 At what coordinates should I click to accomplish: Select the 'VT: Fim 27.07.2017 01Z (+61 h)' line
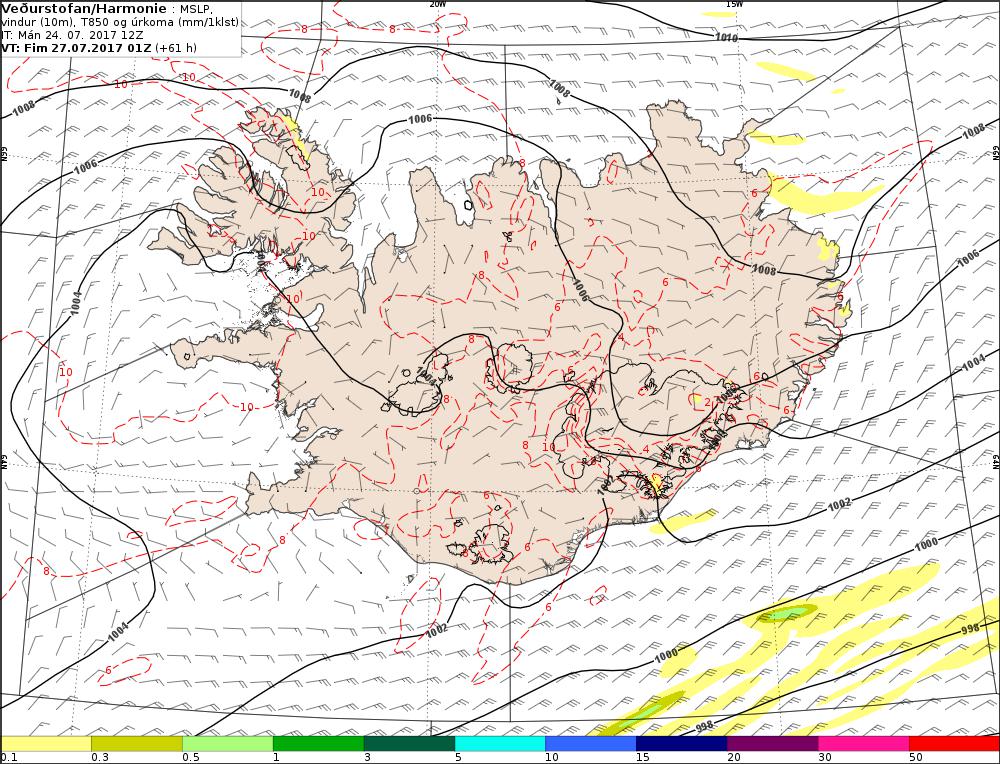click(x=99, y=48)
